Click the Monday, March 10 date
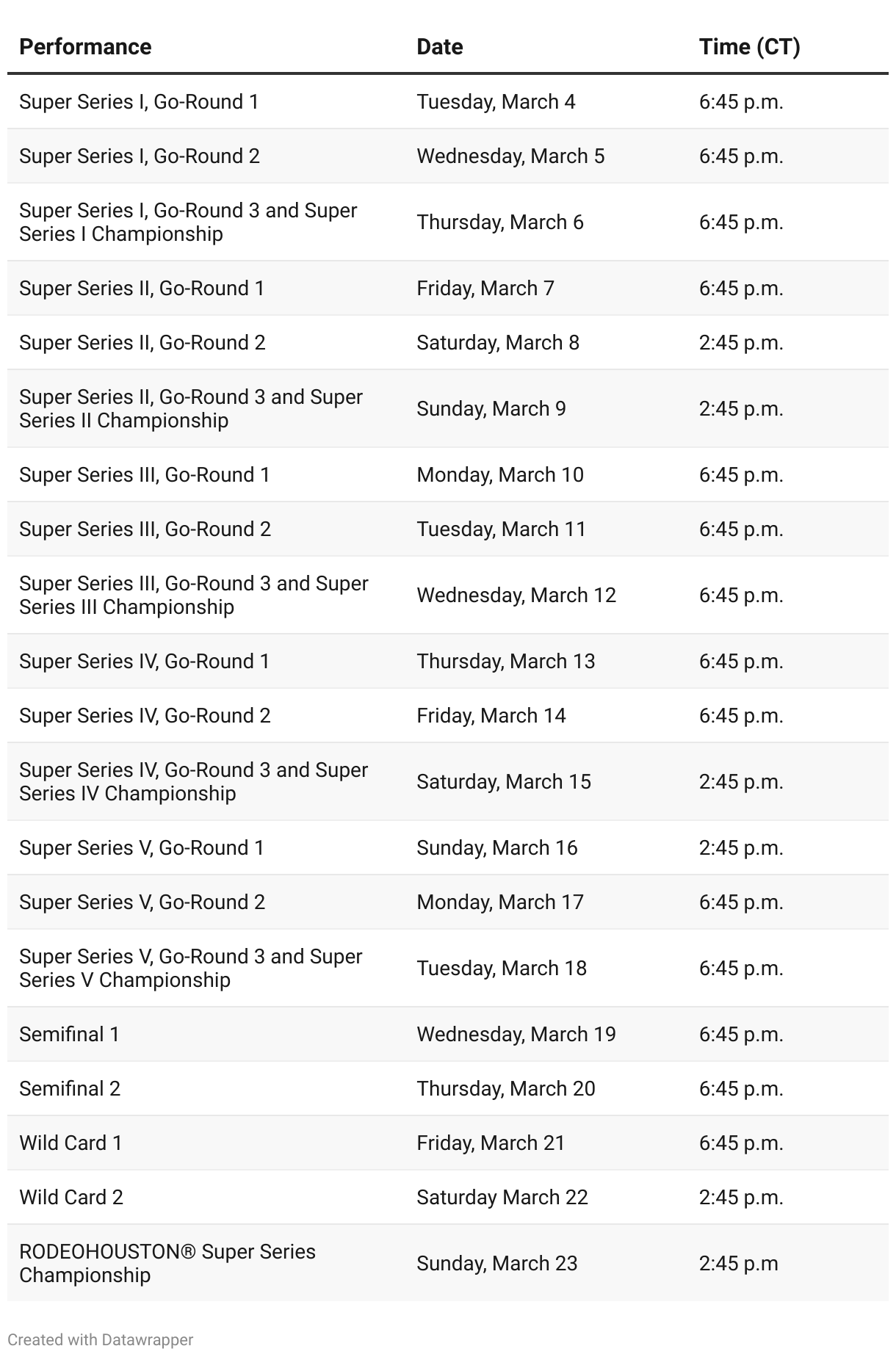This screenshot has width=896, height=1357. pos(500,475)
